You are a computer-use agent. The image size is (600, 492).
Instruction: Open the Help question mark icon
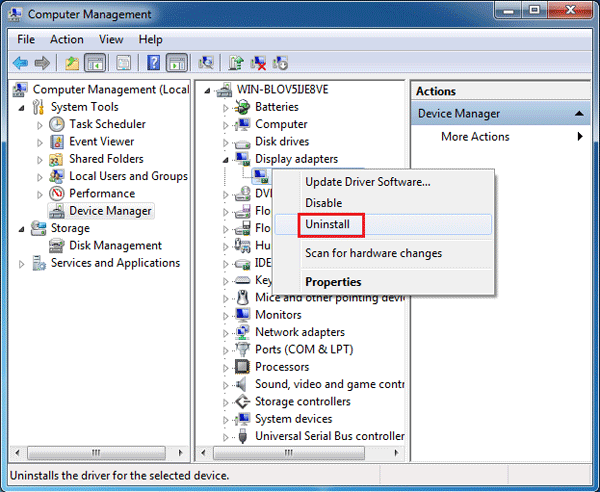click(153, 63)
